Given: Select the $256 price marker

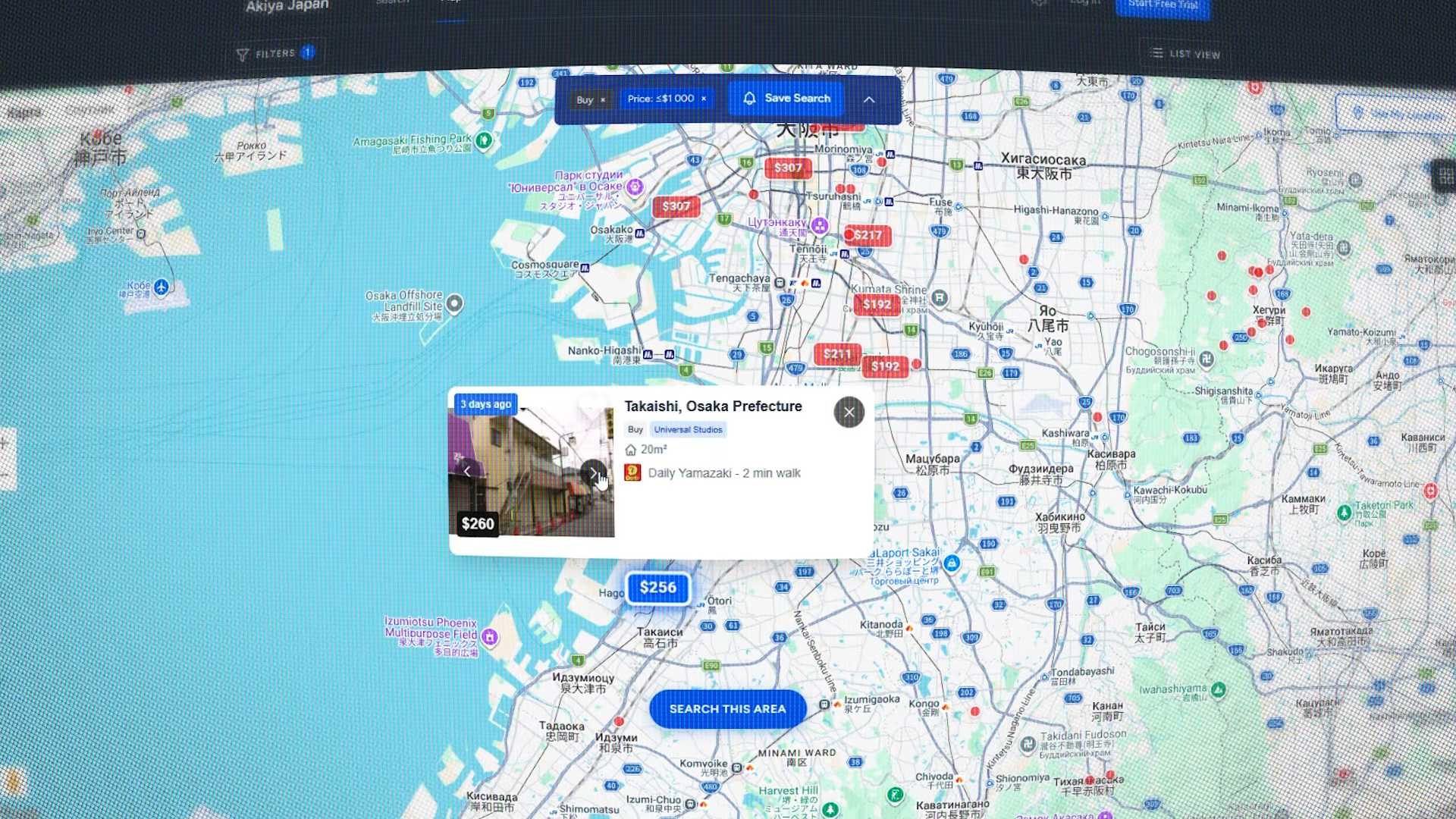Looking at the screenshot, I should [657, 588].
